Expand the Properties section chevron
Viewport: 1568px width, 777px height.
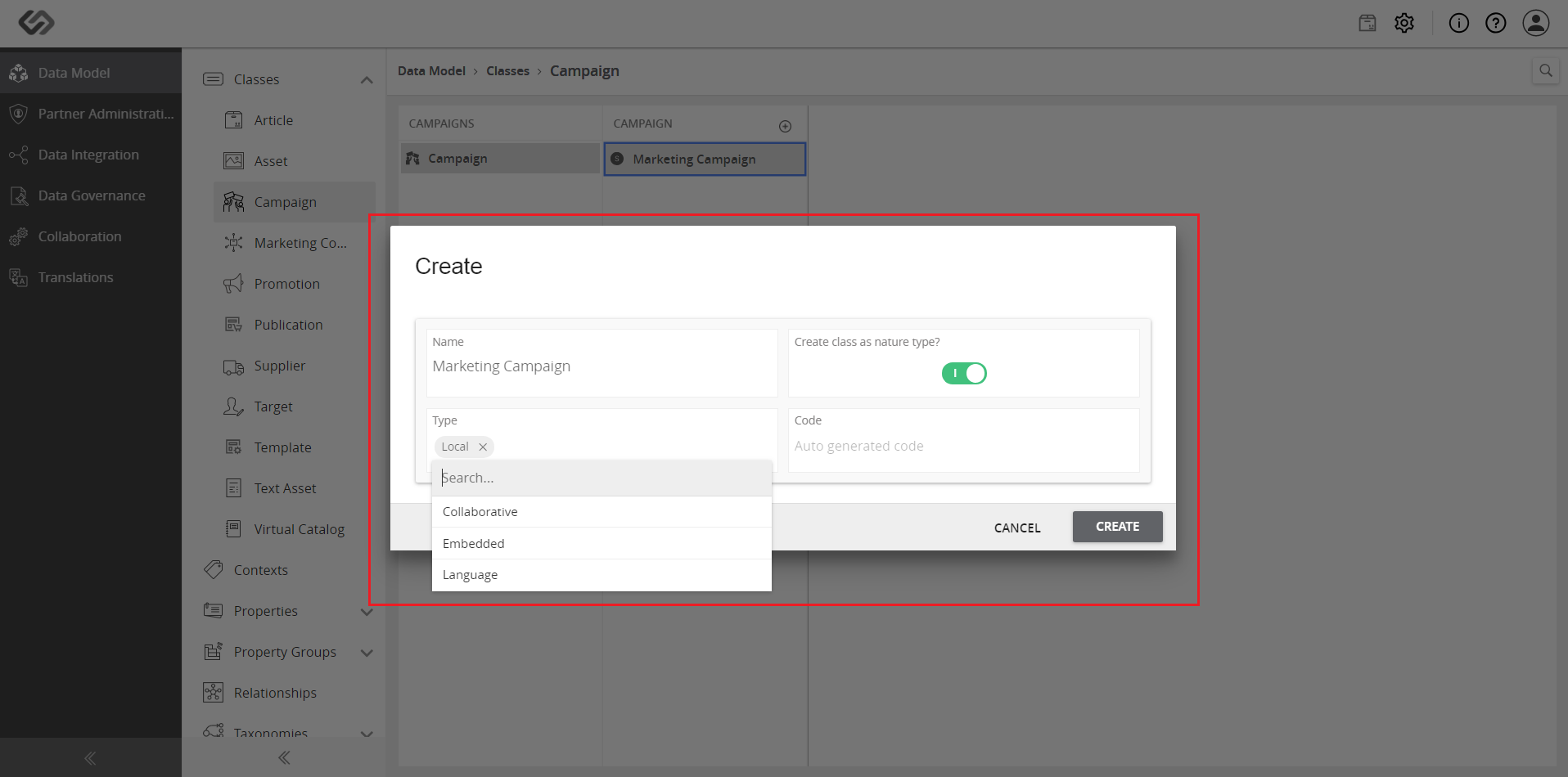click(367, 611)
